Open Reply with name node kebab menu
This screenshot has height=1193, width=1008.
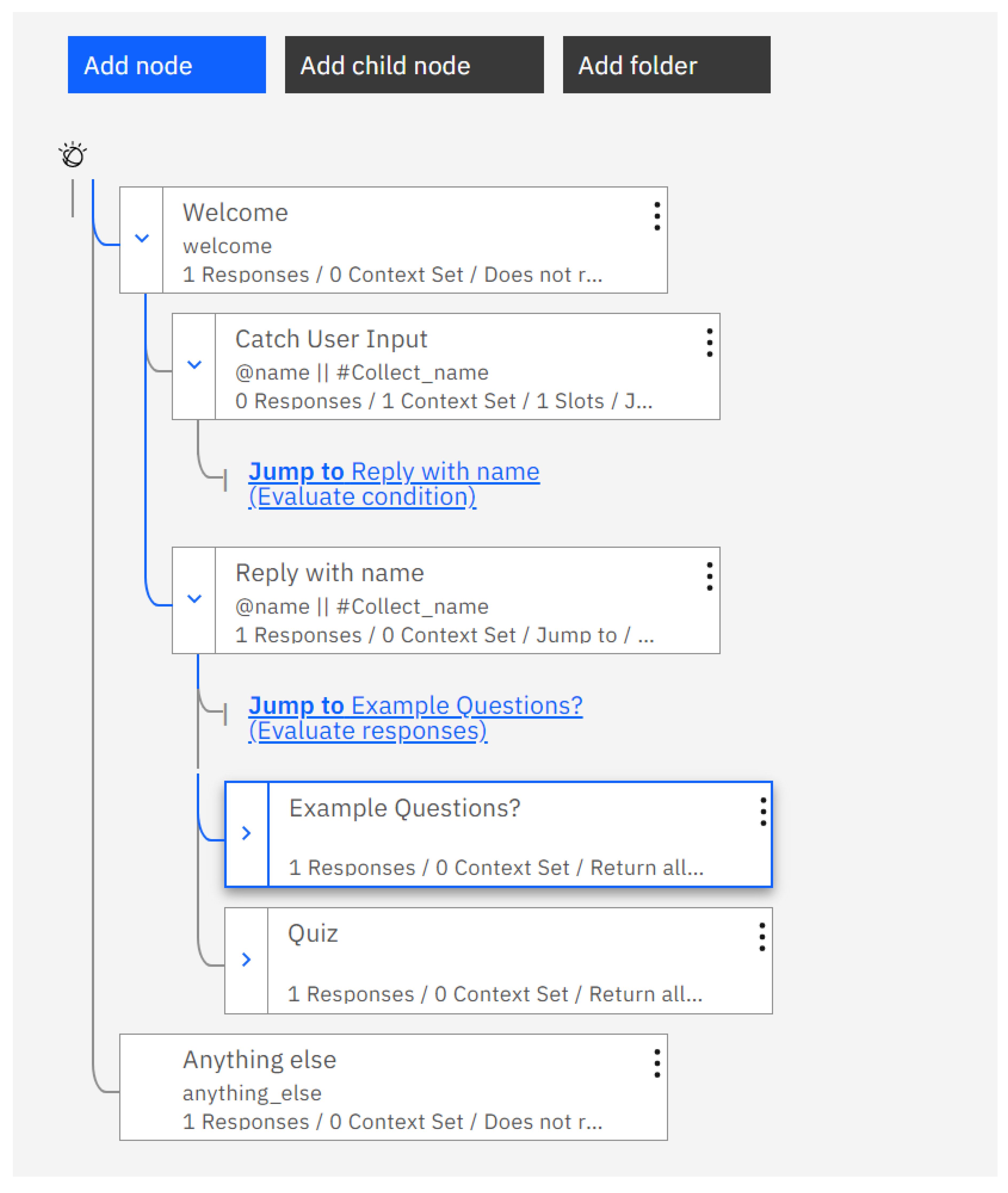[x=709, y=576]
